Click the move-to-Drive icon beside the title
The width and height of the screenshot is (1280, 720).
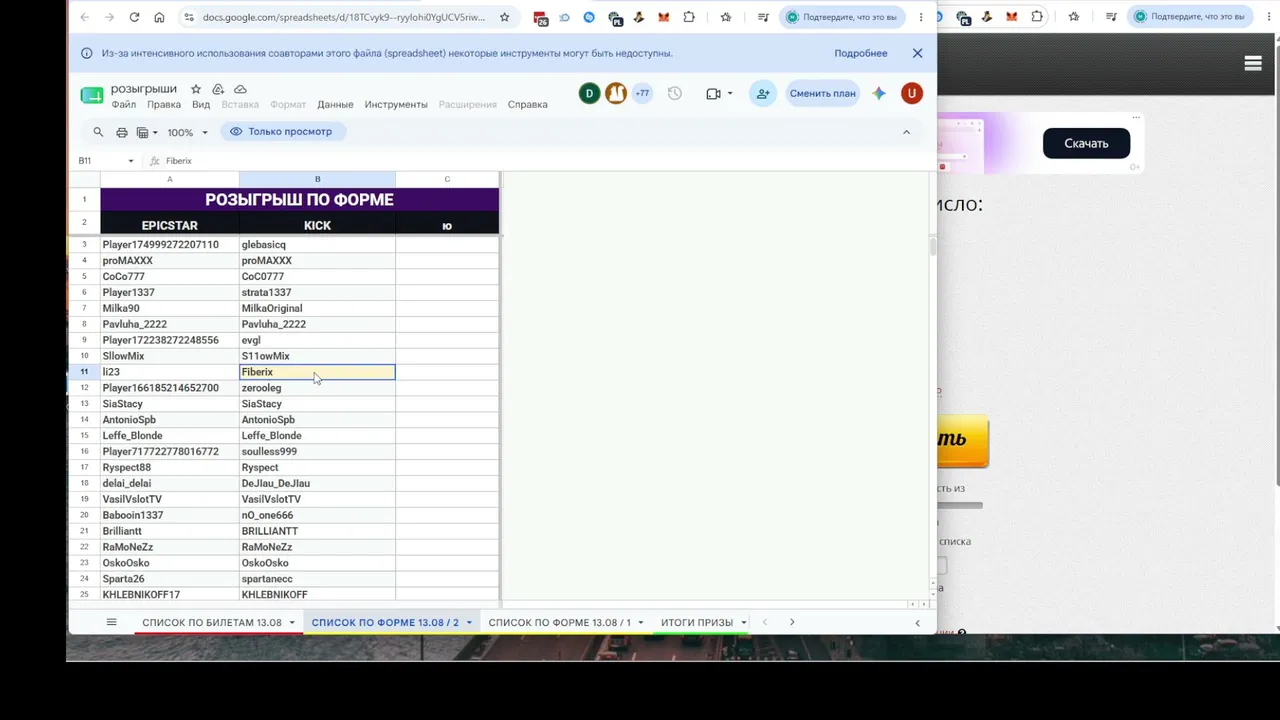coord(218,89)
